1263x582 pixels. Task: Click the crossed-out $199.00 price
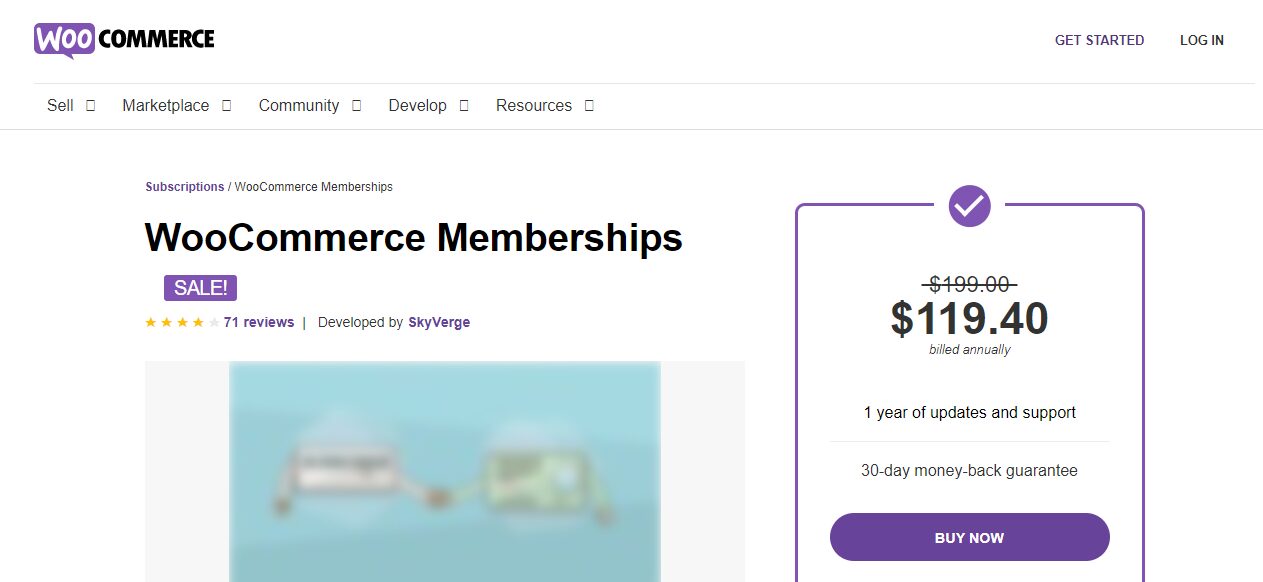pyautogui.click(x=968, y=286)
